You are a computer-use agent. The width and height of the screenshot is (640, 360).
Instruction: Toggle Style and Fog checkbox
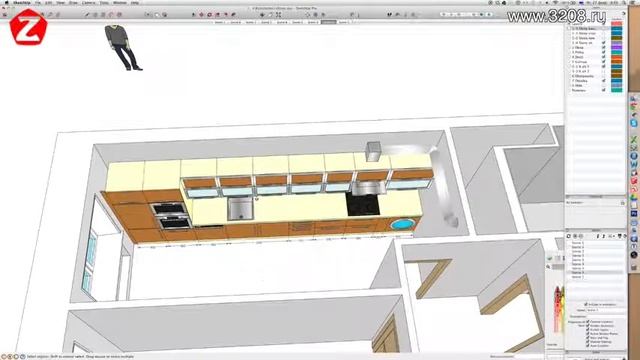coord(588,338)
